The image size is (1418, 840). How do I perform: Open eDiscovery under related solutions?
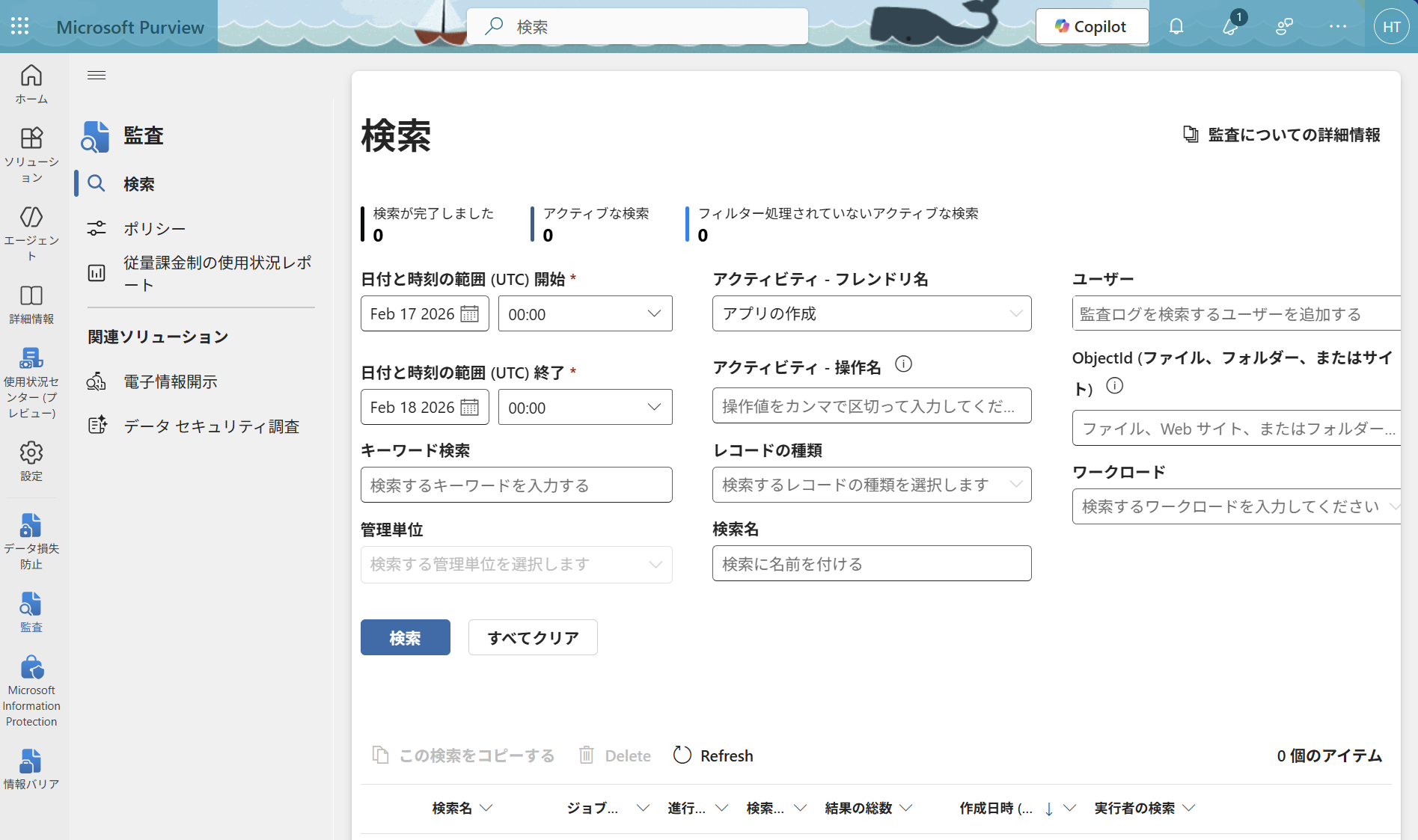click(170, 382)
